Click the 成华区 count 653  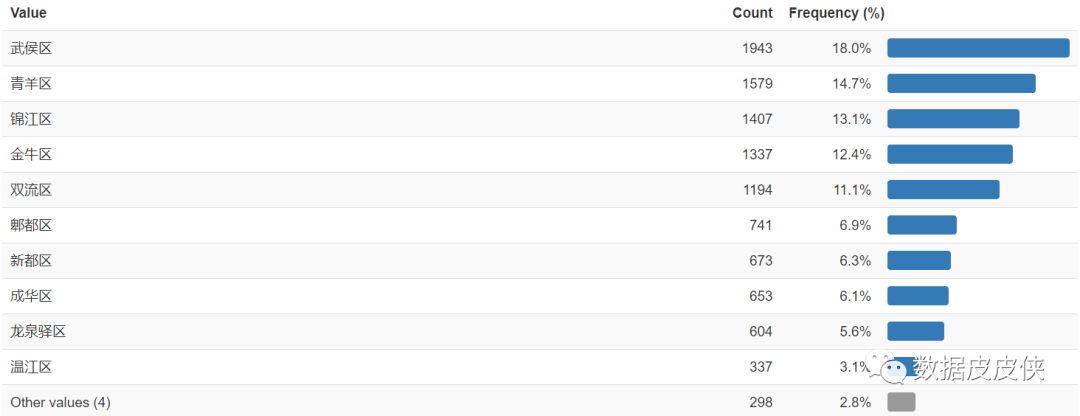pyautogui.click(x=761, y=296)
